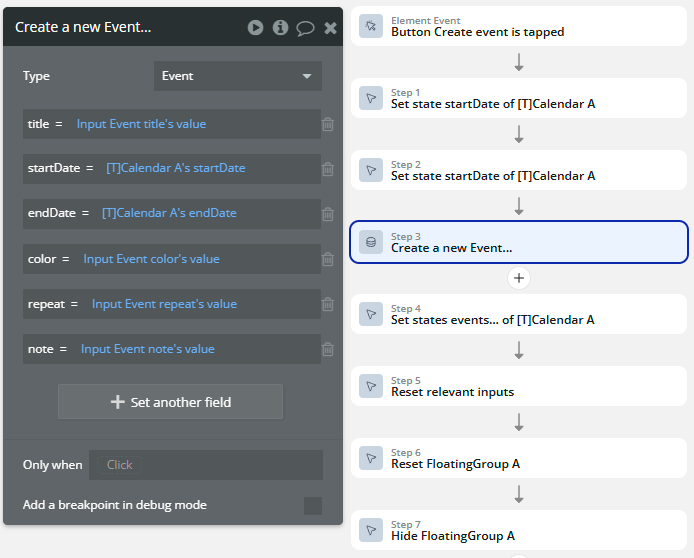The width and height of the screenshot is (694, 558).
Task: Click the Only when condition field
Action: tap(205, 465)
